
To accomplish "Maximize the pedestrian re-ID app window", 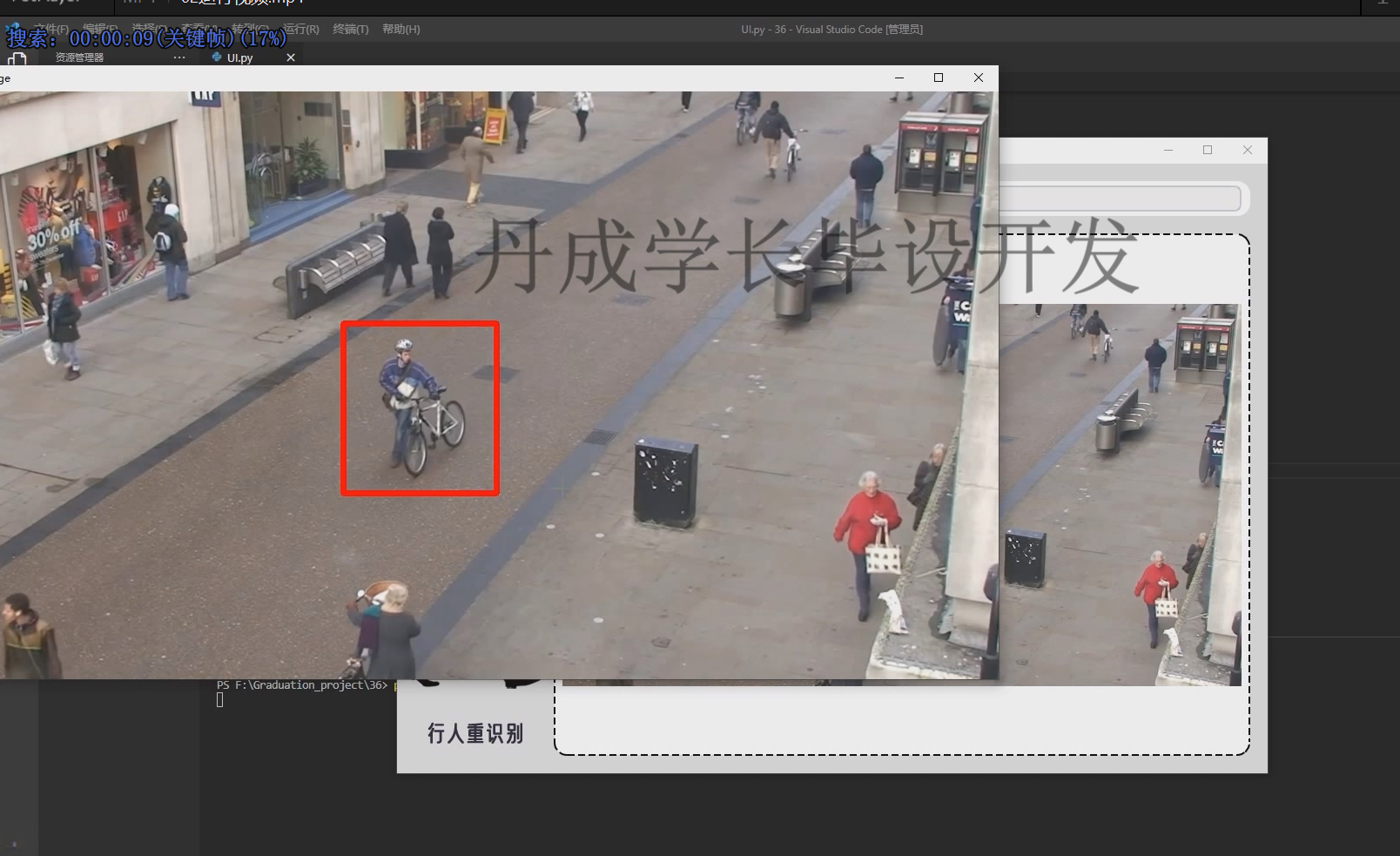I will tap(1208, 150).
